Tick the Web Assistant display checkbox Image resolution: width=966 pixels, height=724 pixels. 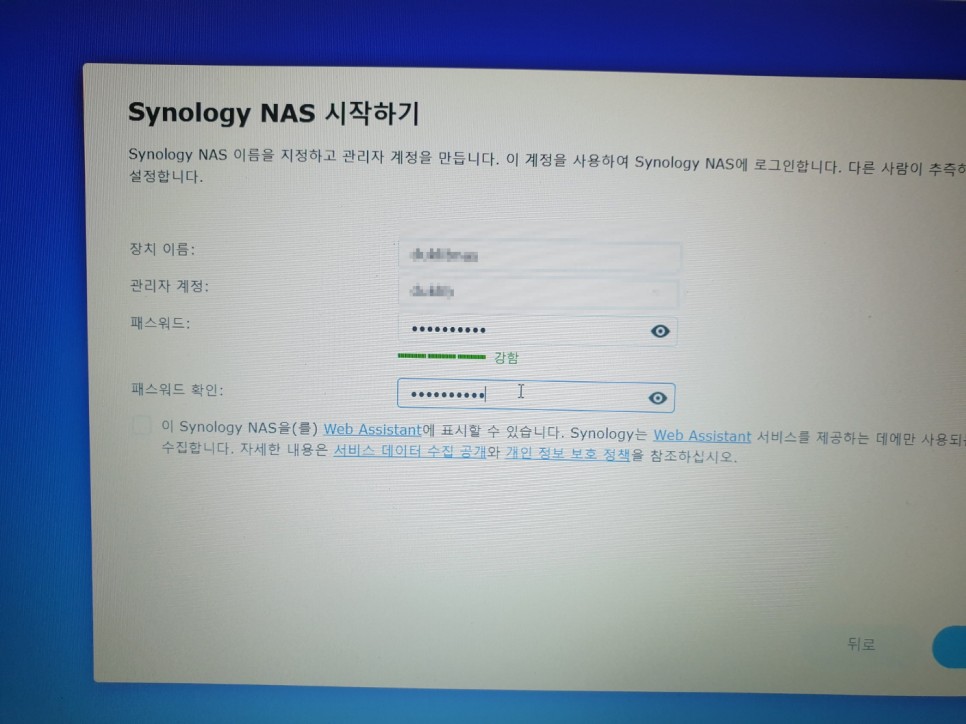coord(142,426)
